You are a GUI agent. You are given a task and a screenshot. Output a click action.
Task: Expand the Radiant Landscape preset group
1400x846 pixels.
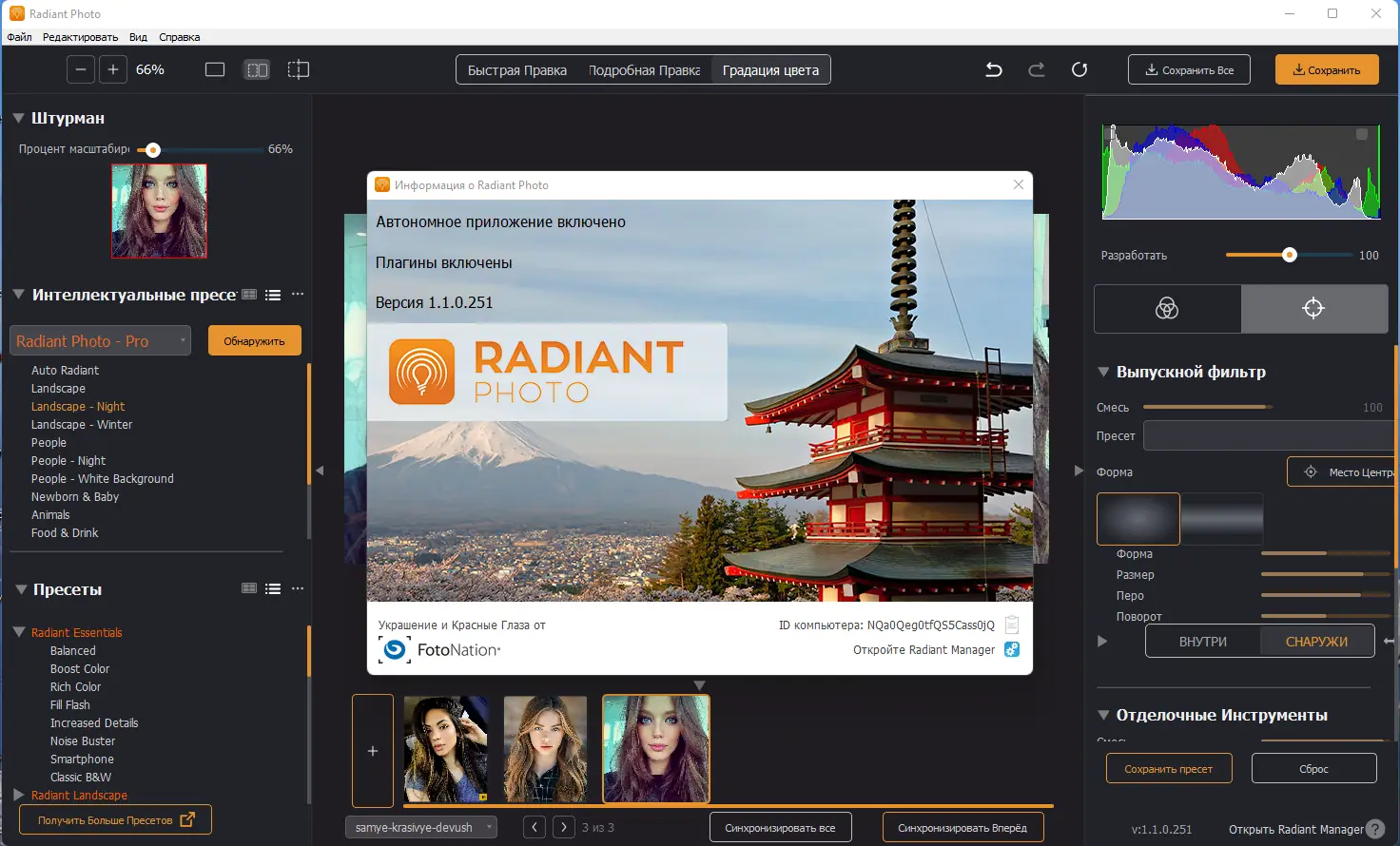tap(19, 795)
